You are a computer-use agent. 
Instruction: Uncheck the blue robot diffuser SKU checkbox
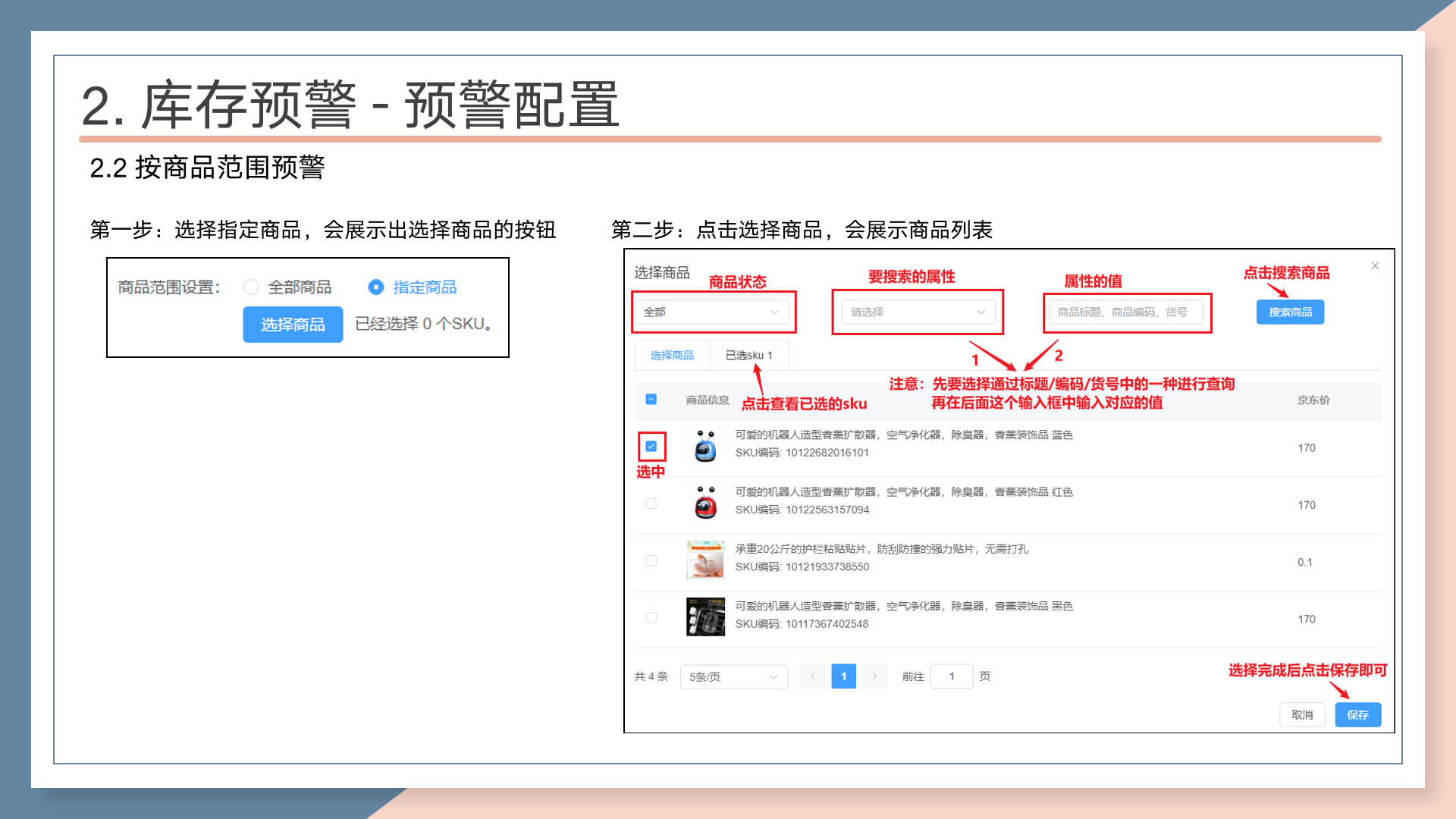coord(651,447)
